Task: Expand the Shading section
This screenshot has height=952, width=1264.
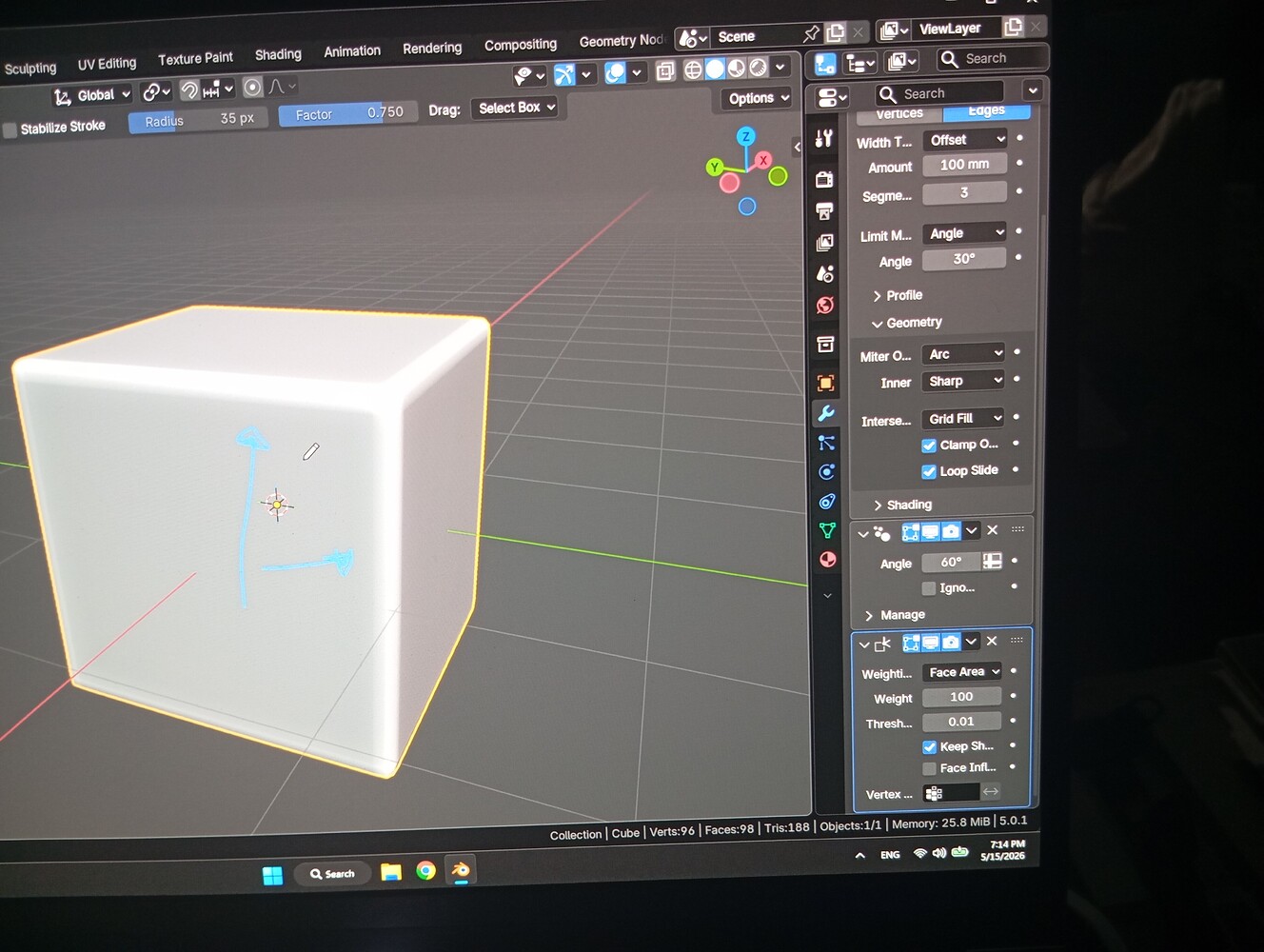Action: coord(902,506)
